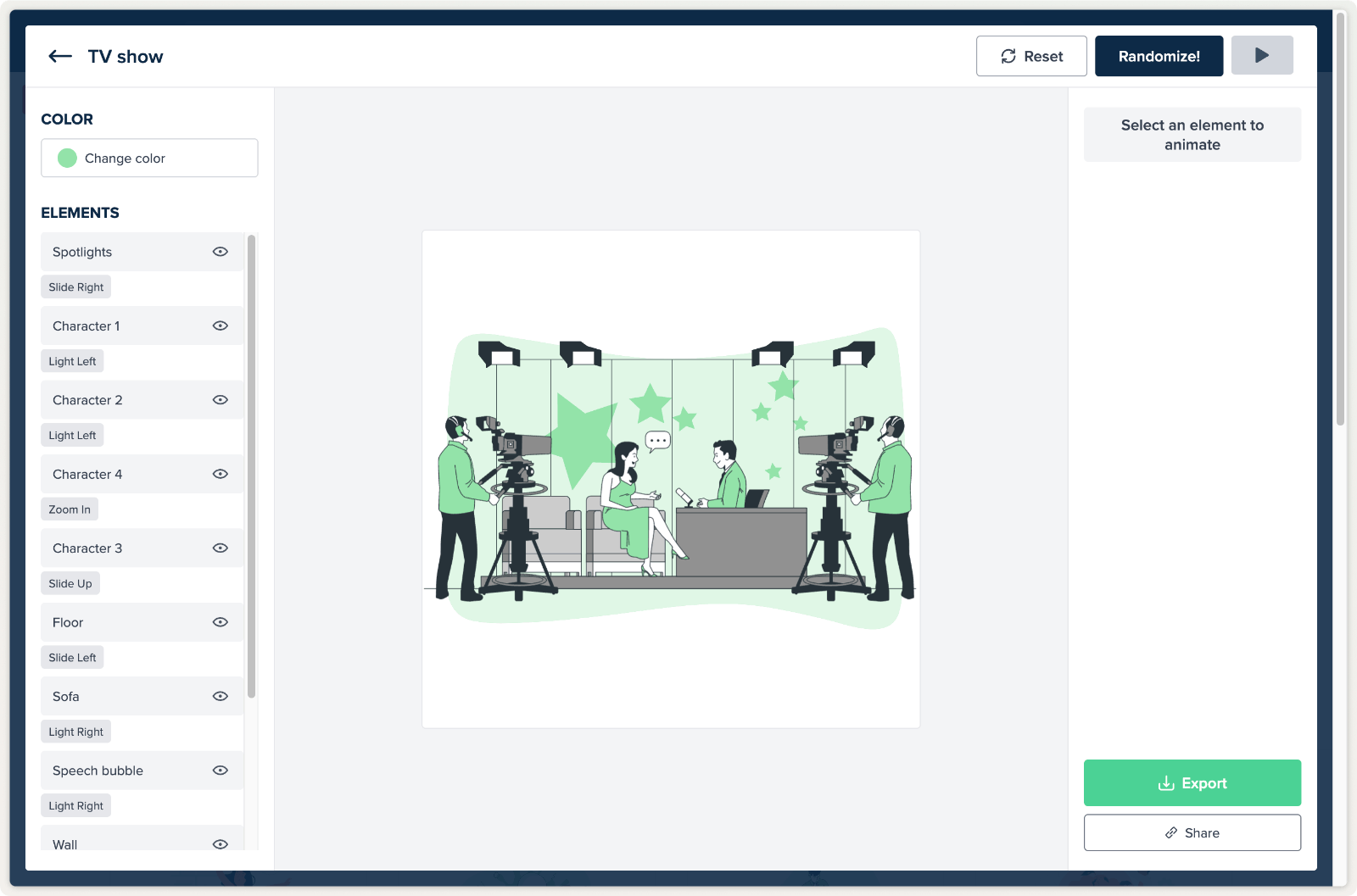This screenshot has width=1357, height=896.
Task: Open the Slide Up animation tag
Action: click(x=70, y=584)
